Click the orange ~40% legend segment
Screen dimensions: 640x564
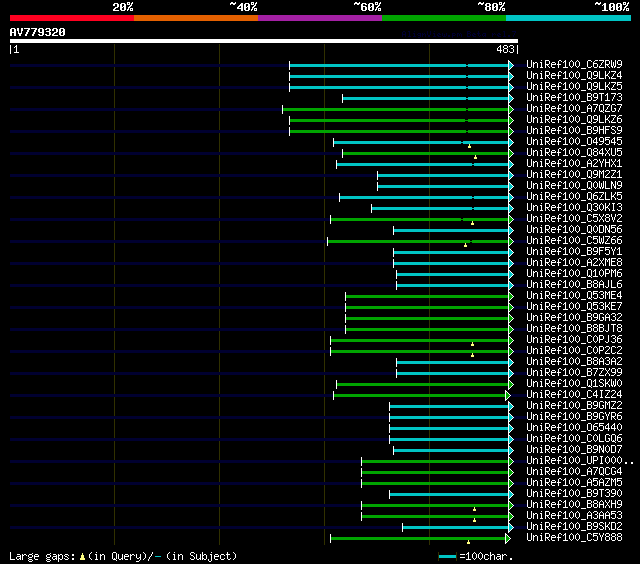196,18
